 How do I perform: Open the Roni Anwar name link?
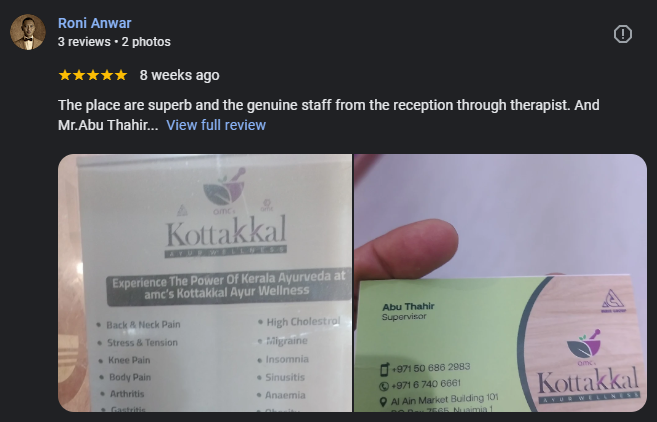(x=95, y=23)
